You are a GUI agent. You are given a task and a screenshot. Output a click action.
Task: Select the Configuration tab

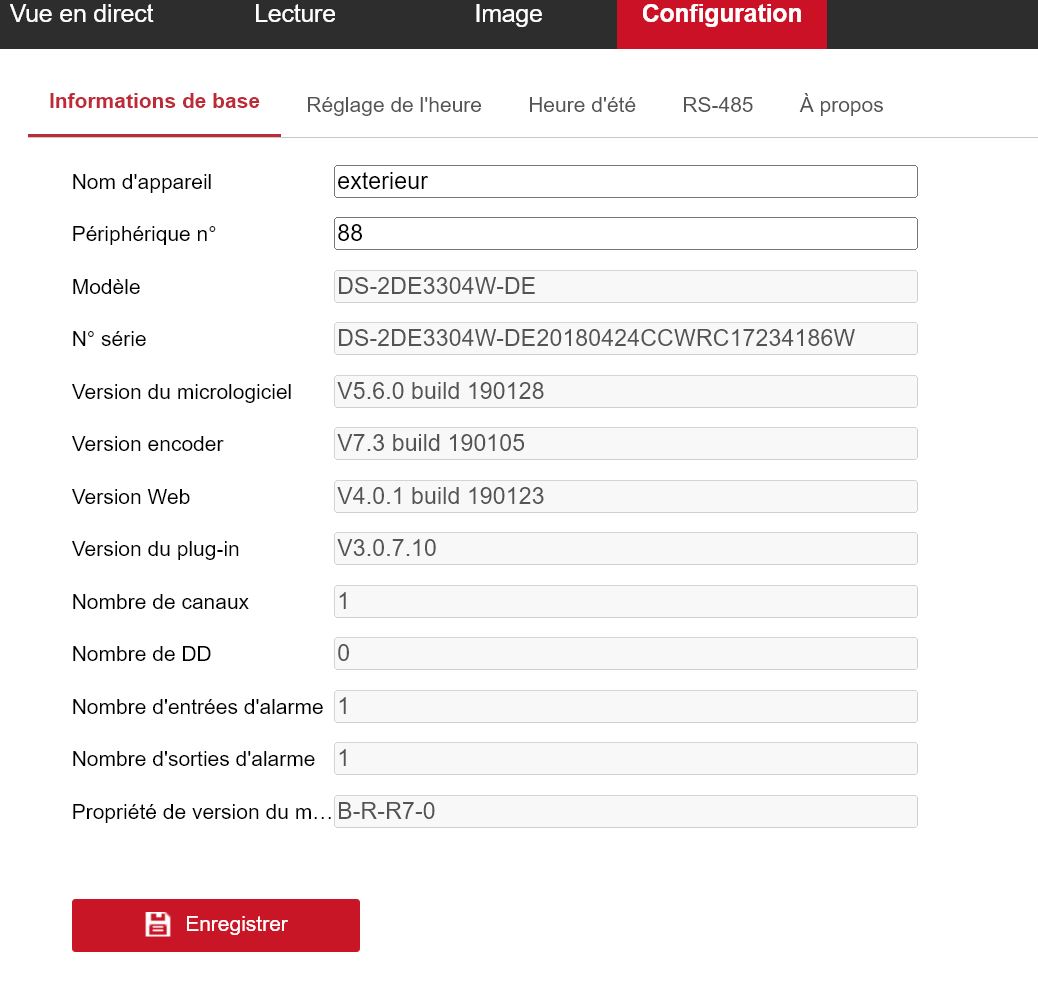[721, 15]
